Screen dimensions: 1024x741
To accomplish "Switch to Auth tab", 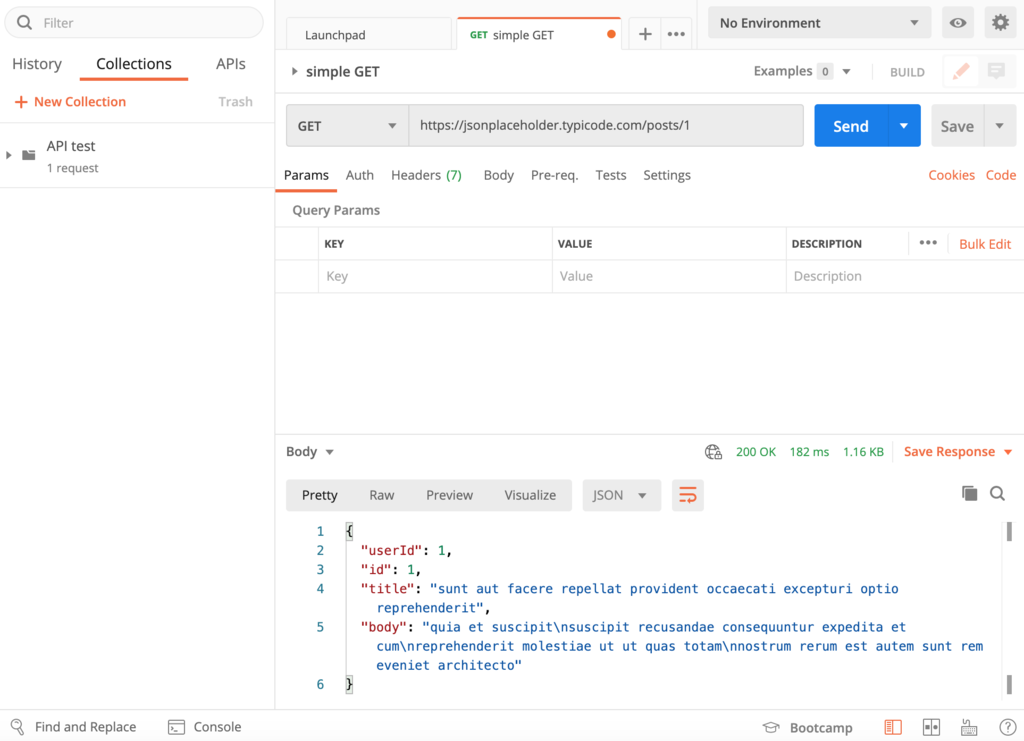I will [360, 175].
